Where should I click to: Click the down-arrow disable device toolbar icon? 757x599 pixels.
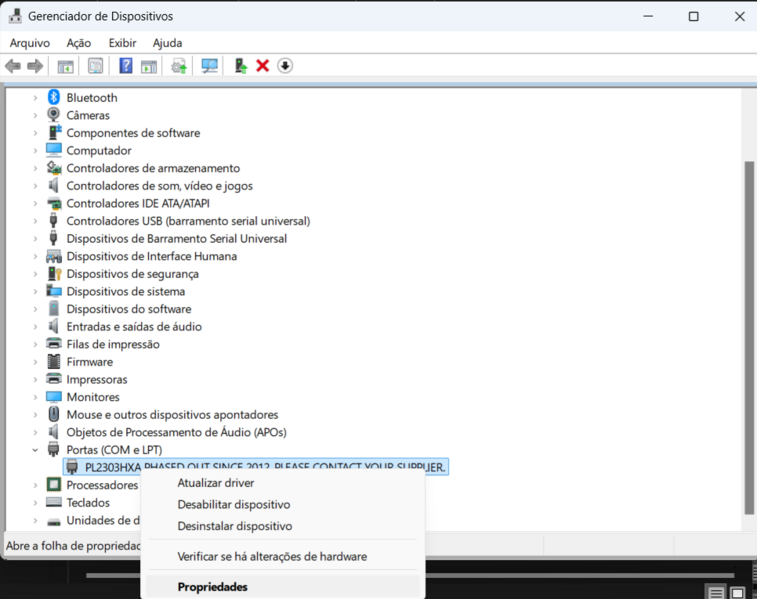click(x=285, y=66)
